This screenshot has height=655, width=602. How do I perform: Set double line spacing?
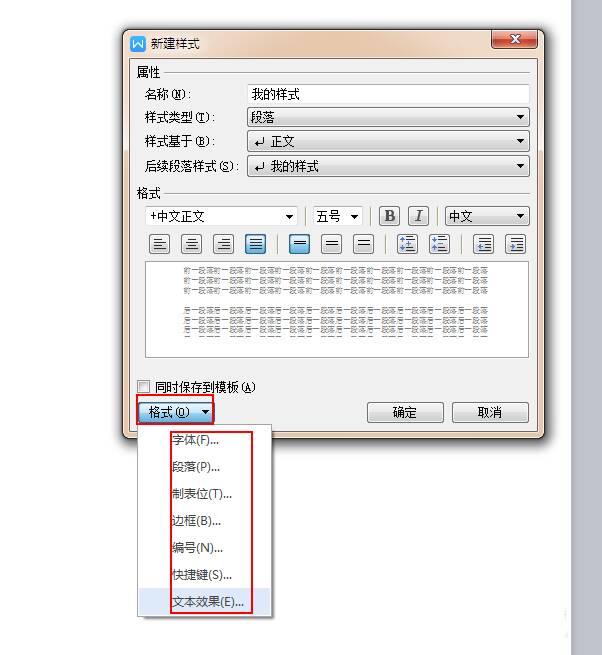pyautogui.click(x=363, y=244)
